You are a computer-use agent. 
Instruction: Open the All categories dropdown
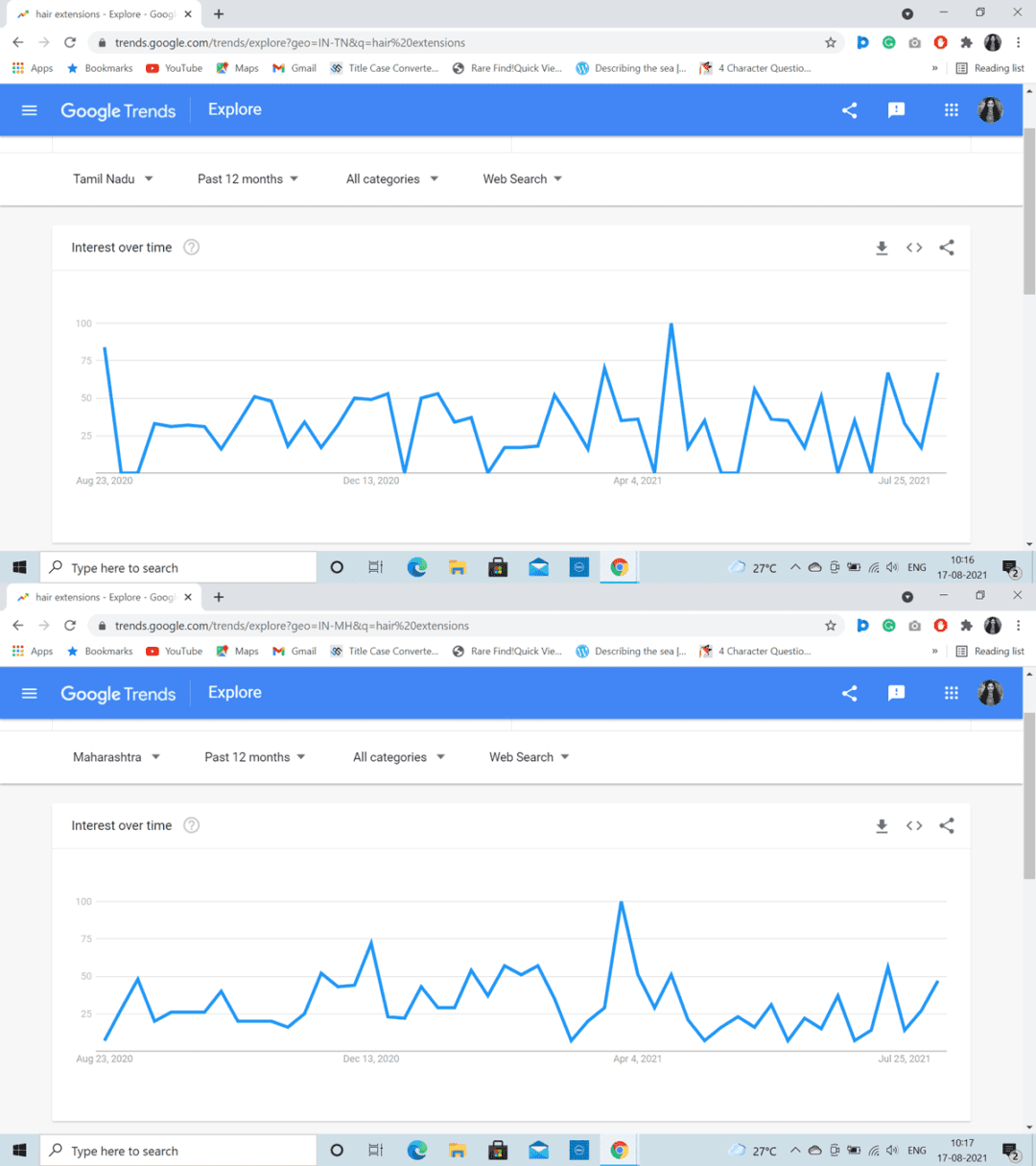tap(391, 178)
